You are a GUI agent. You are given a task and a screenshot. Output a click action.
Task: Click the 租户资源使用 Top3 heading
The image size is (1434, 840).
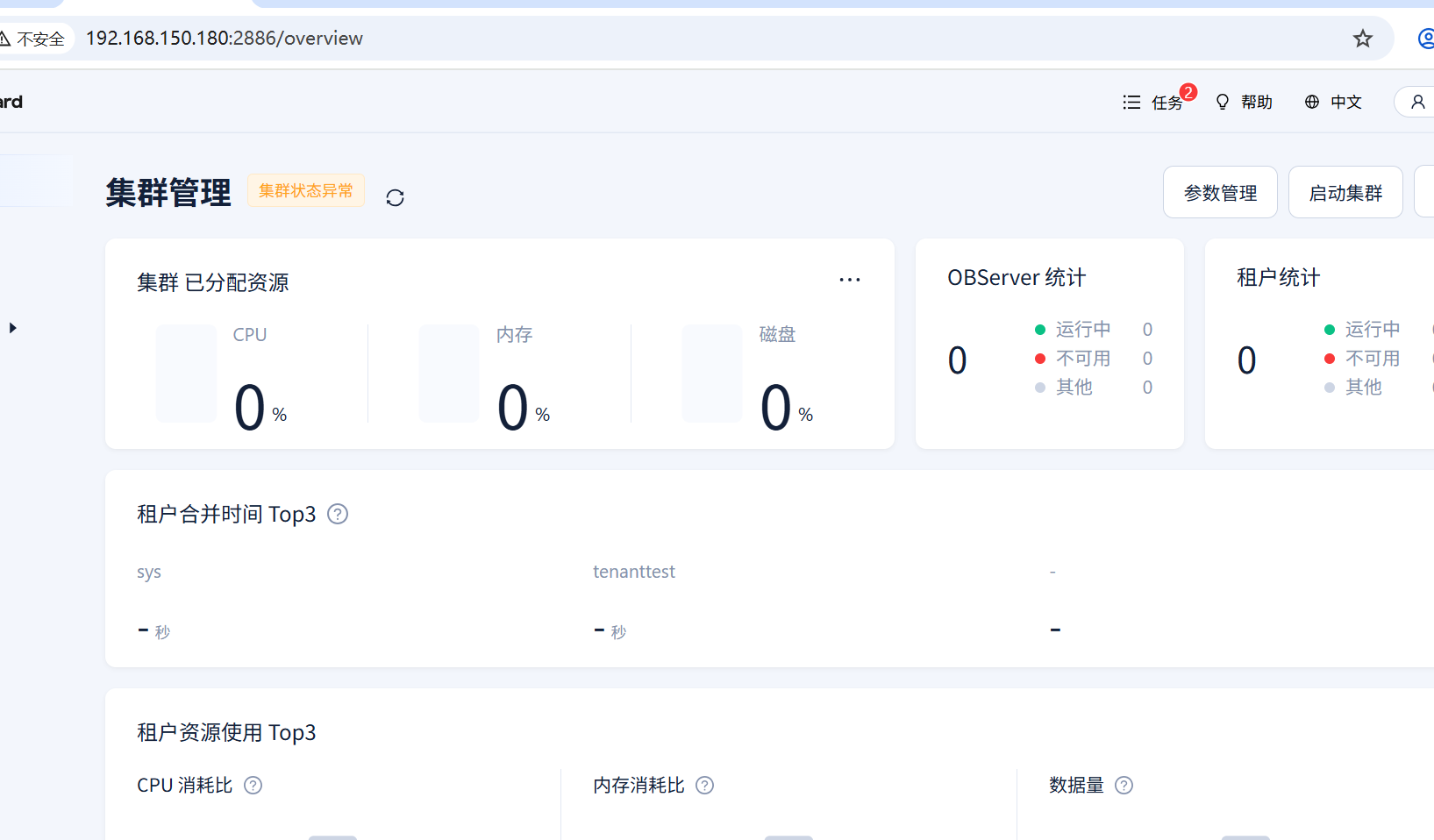[226, 732]
